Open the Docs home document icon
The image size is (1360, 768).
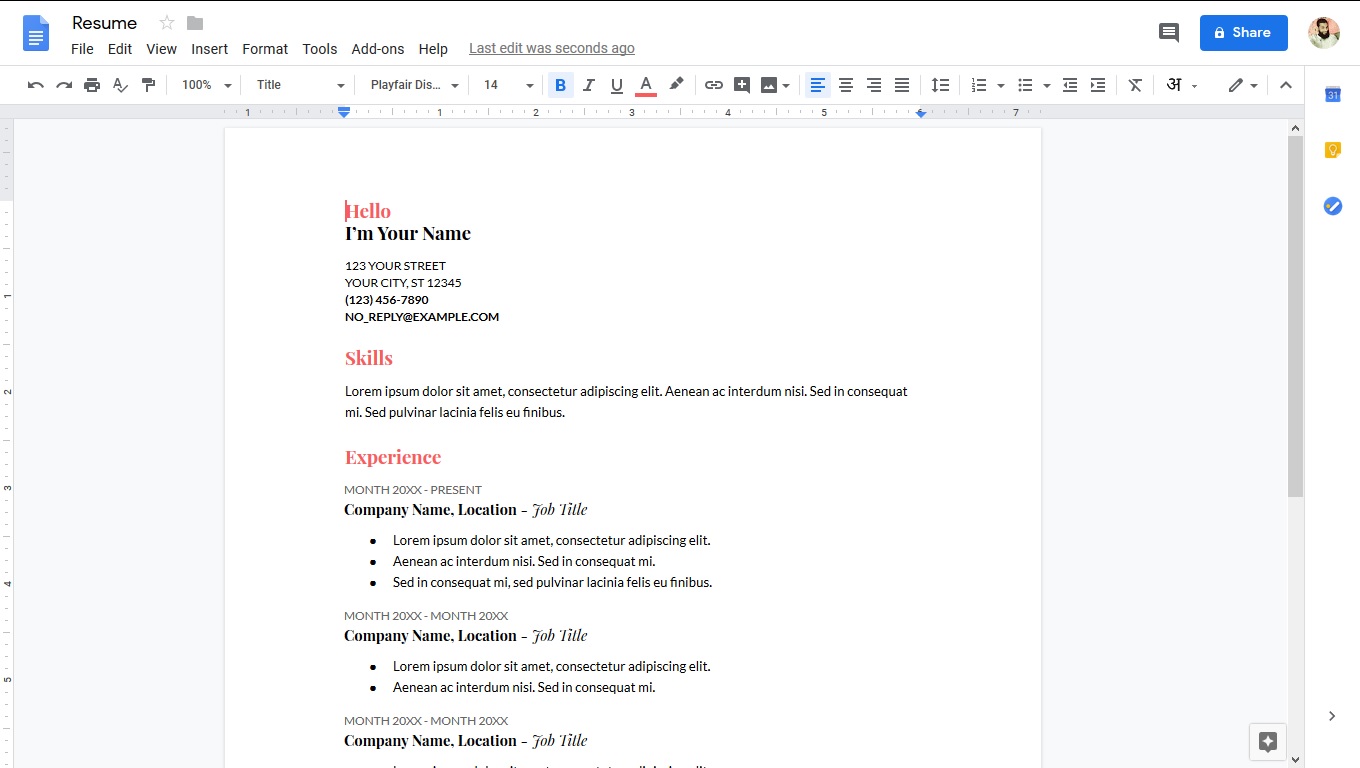click(36, 34)
